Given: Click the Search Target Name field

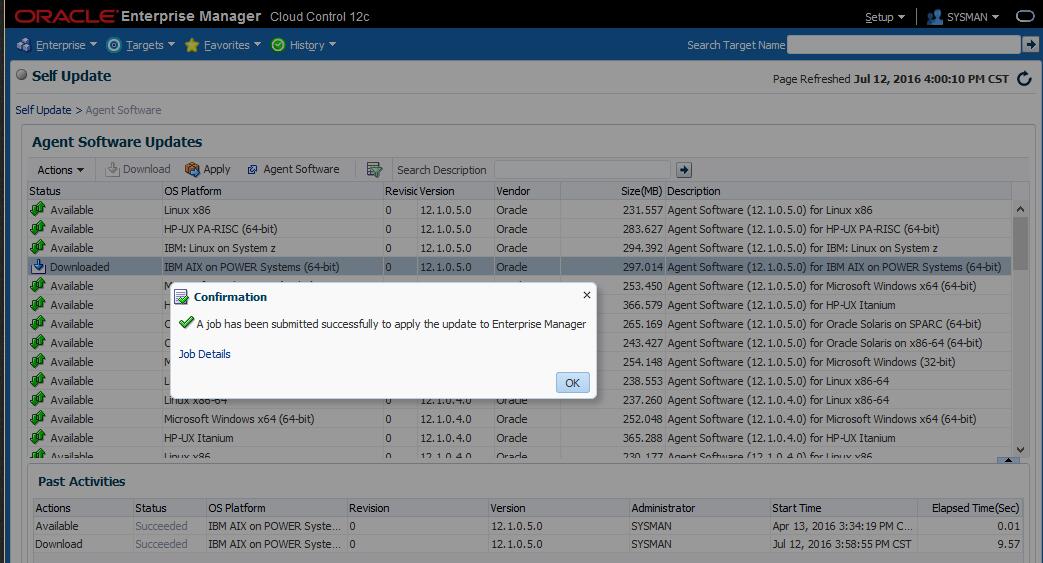Looking at the screenshot, I should 903,45.
